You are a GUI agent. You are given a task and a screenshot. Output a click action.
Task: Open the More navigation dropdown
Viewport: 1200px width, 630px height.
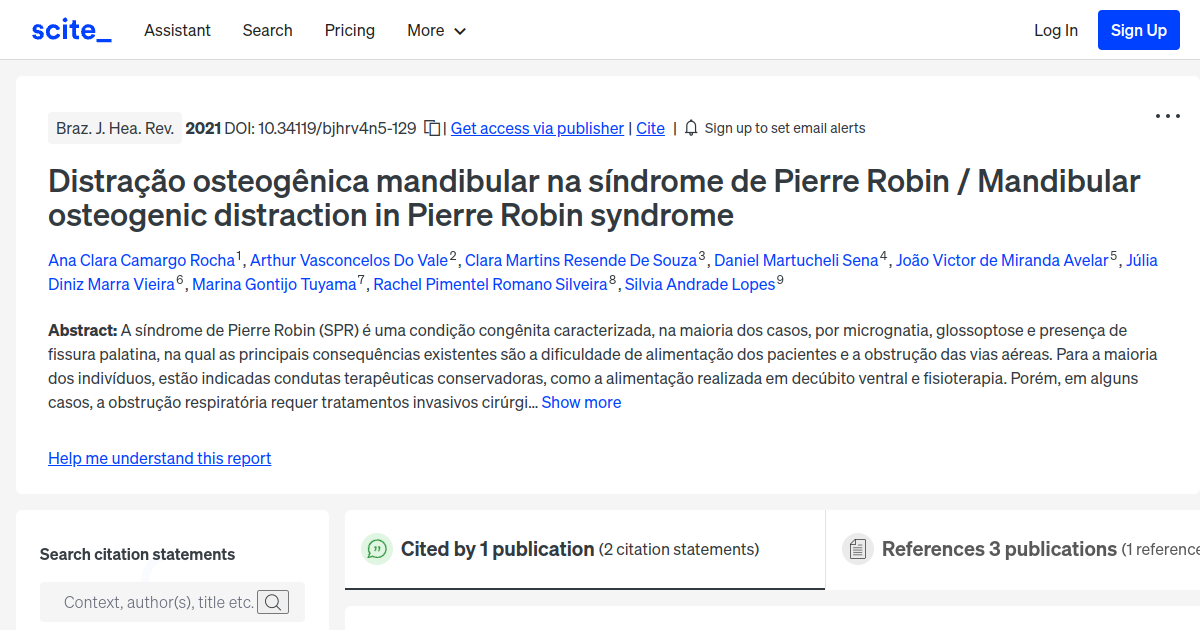pos(436,30)
